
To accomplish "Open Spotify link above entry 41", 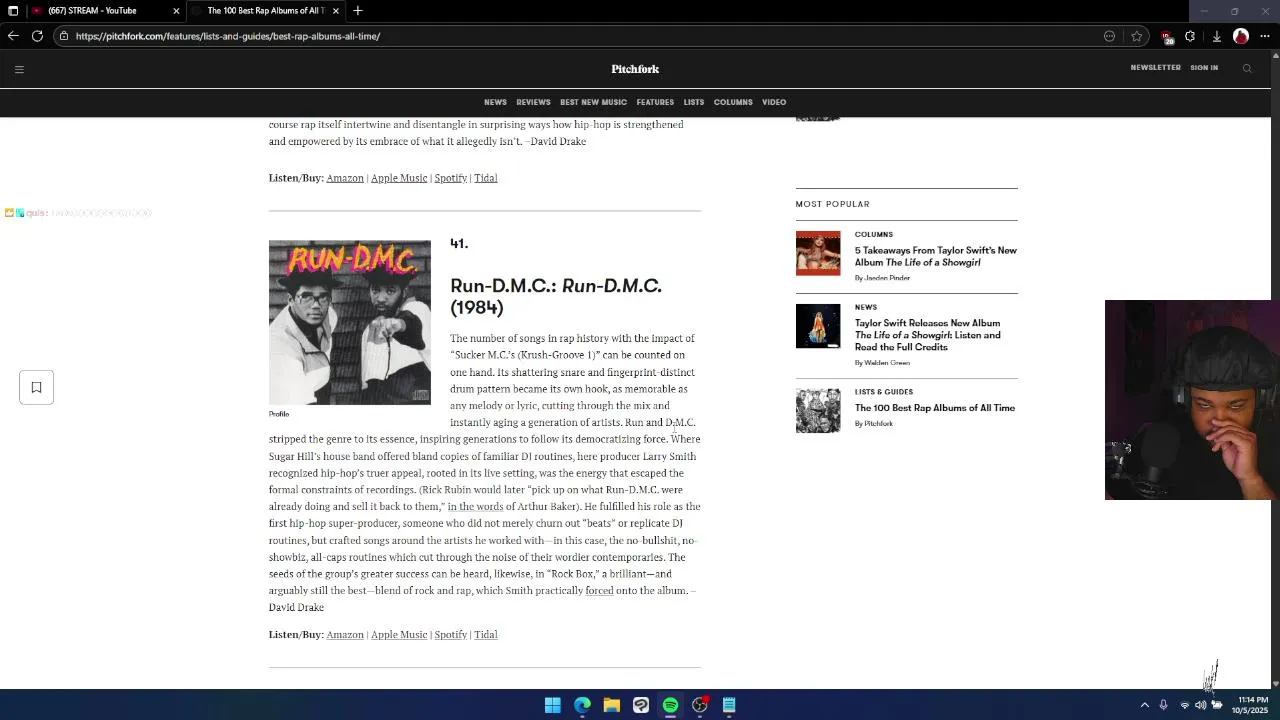I will pyautogui.click(x=450, y=178).
